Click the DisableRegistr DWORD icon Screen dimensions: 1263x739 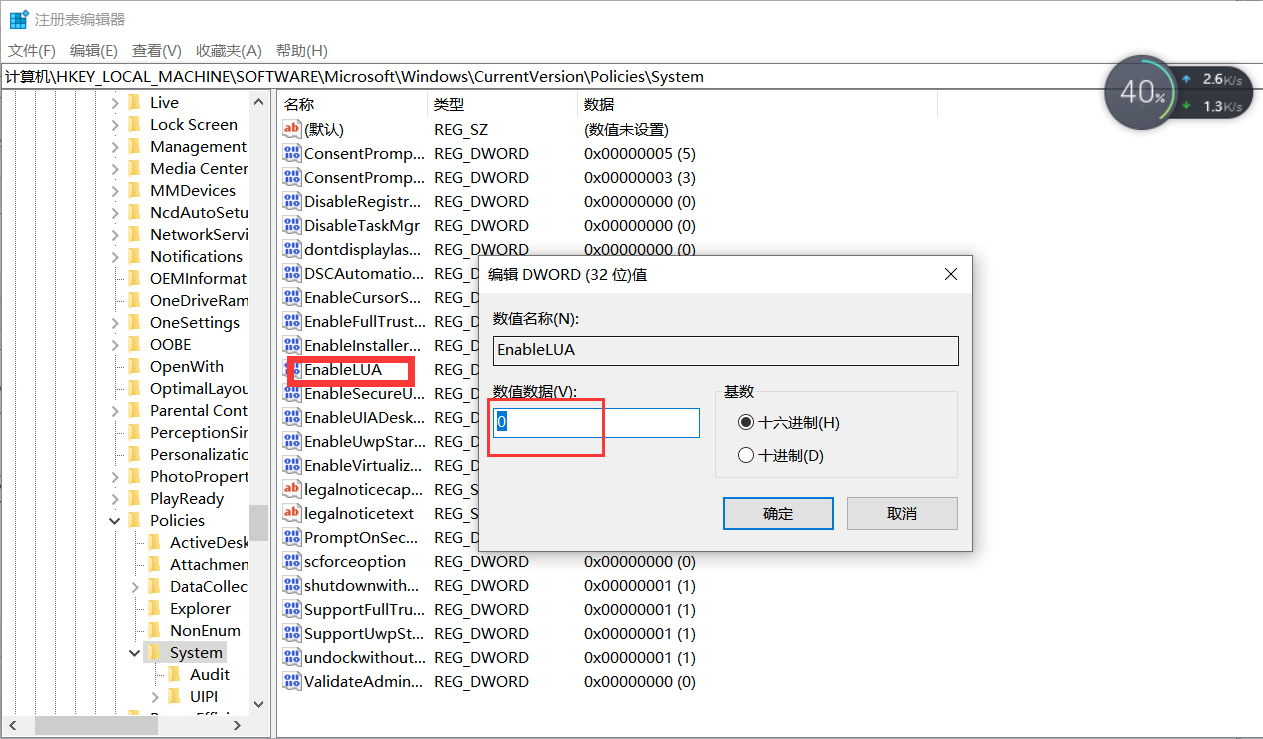pyautogui.click(x=292, y=201)
